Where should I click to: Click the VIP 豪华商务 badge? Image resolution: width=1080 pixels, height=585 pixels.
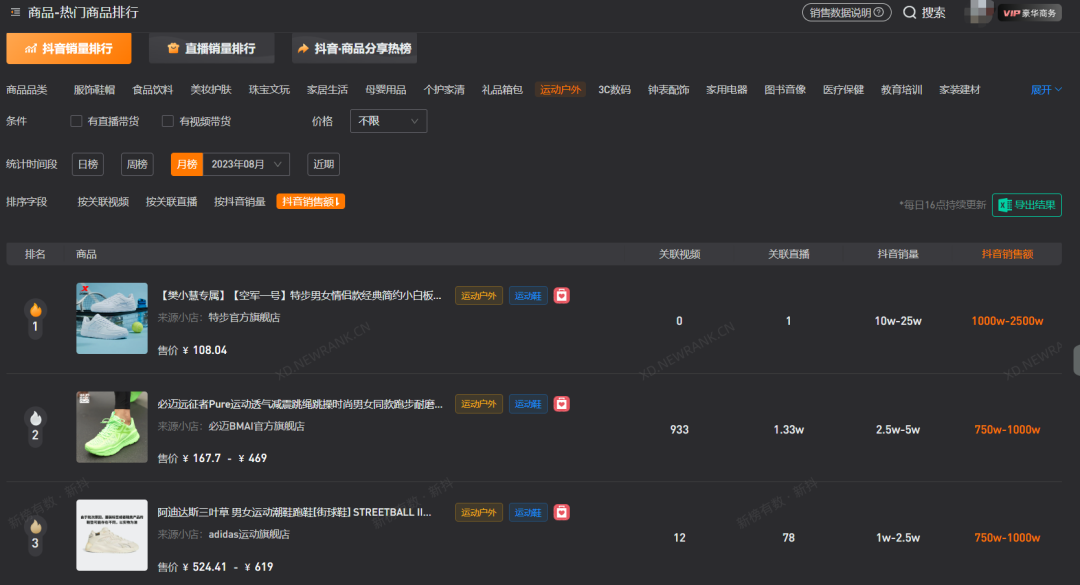(x=1028, y=13)
